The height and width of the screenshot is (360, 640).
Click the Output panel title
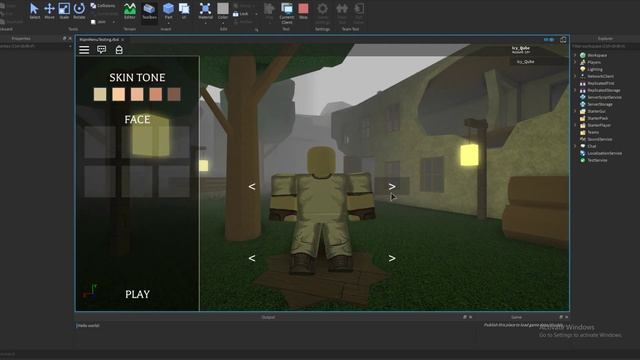(x=268, y=317)
